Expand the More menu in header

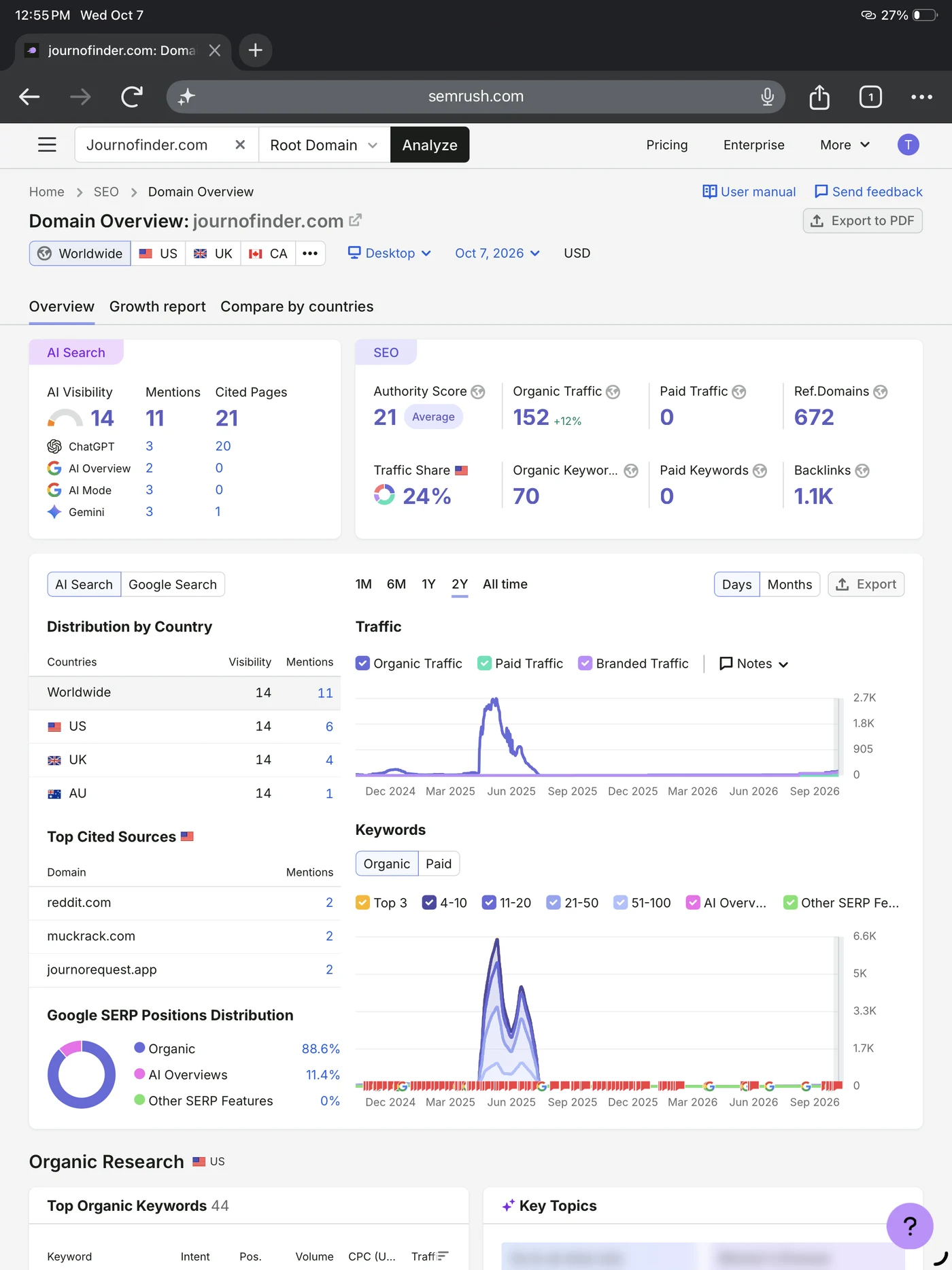coord(845,145)
